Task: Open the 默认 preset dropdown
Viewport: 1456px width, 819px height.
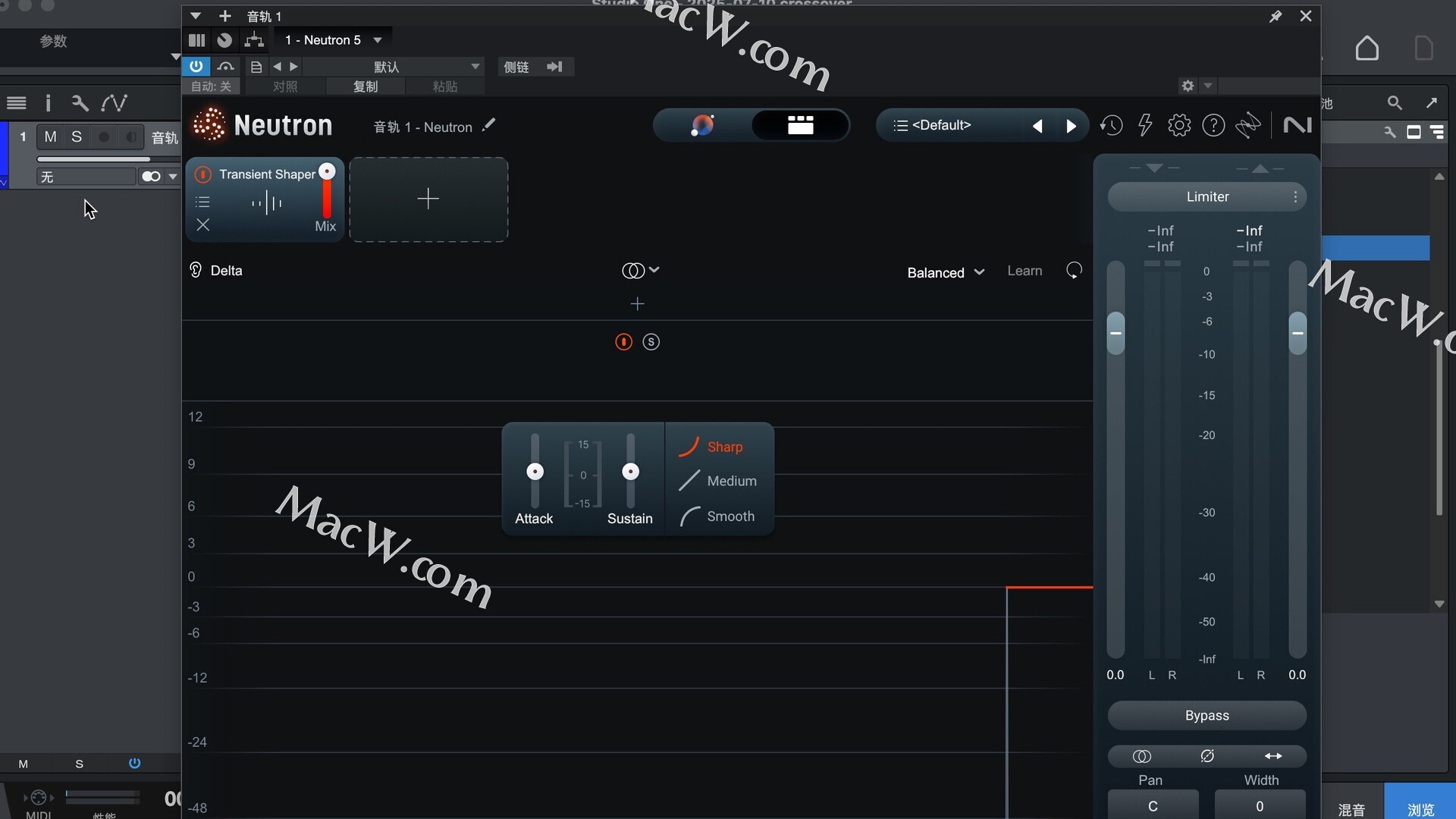Action: click(x=394, y=67)
